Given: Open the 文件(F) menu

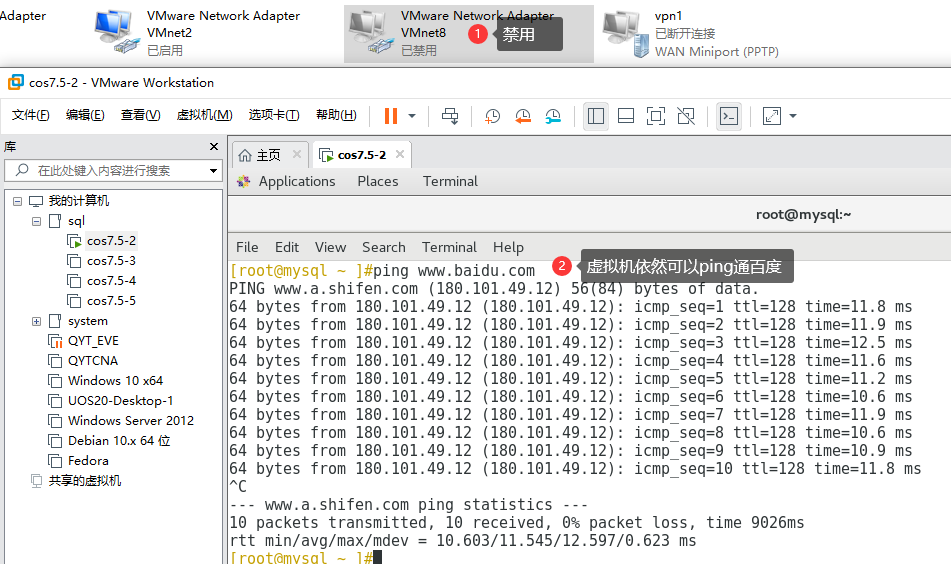Looking at the screenshot, I should (30, 115).
